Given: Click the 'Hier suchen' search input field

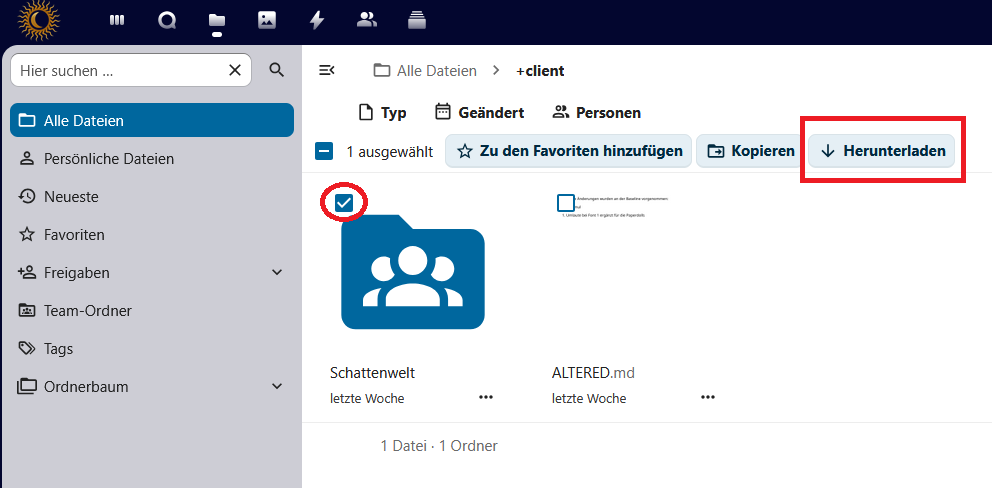Looking at the screenshot, I should point(120,71).
